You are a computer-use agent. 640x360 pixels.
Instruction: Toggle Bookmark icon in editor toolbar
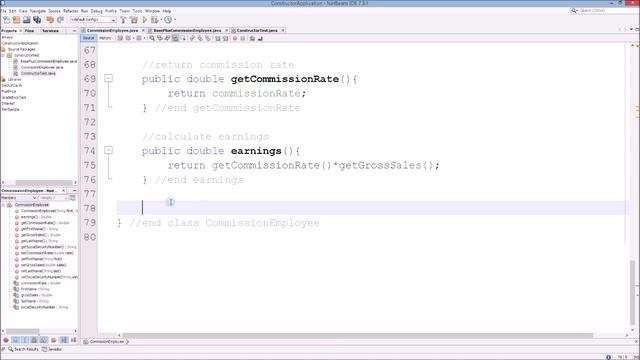point(208,38)
